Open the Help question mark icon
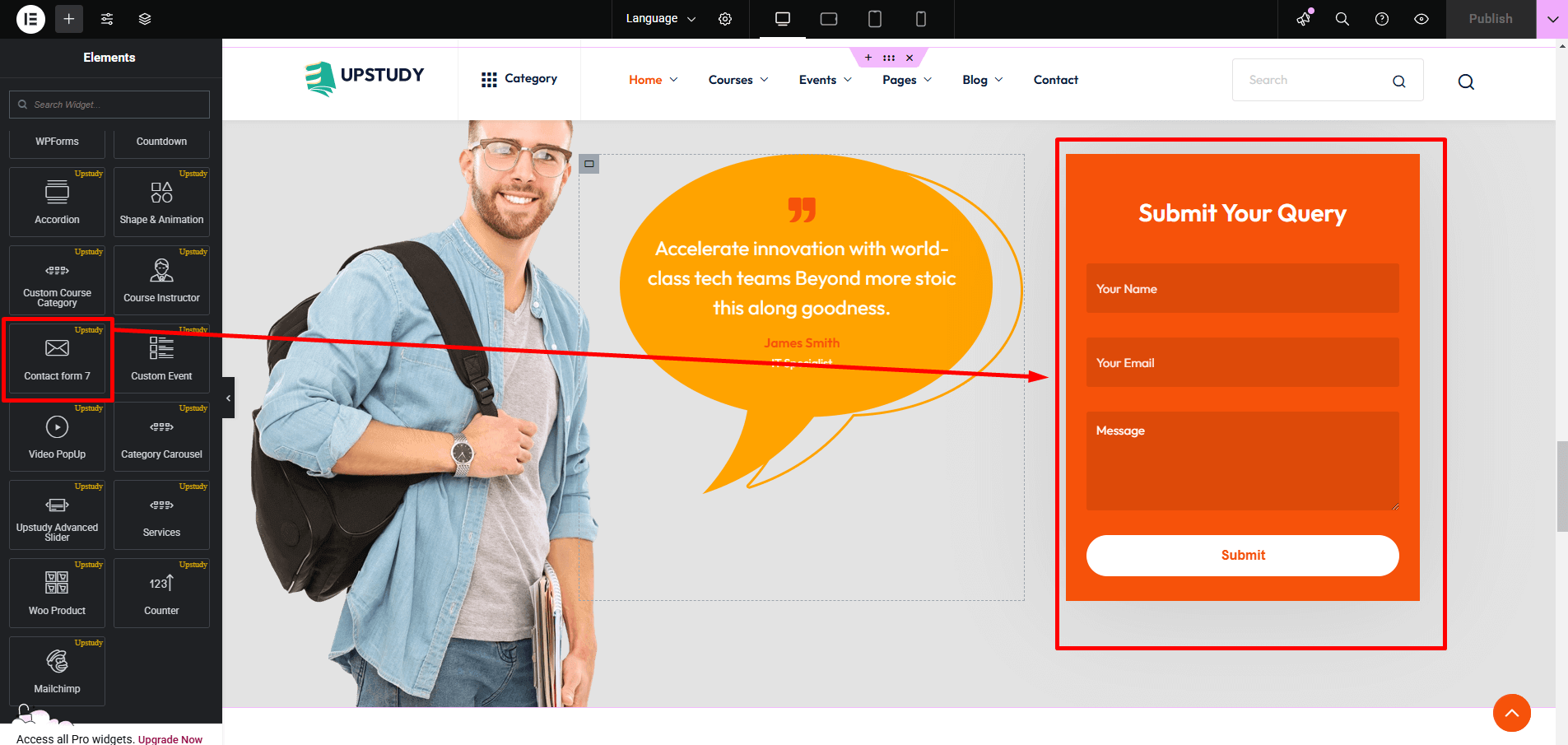 pyautogui.click(x=1382, y=19)
